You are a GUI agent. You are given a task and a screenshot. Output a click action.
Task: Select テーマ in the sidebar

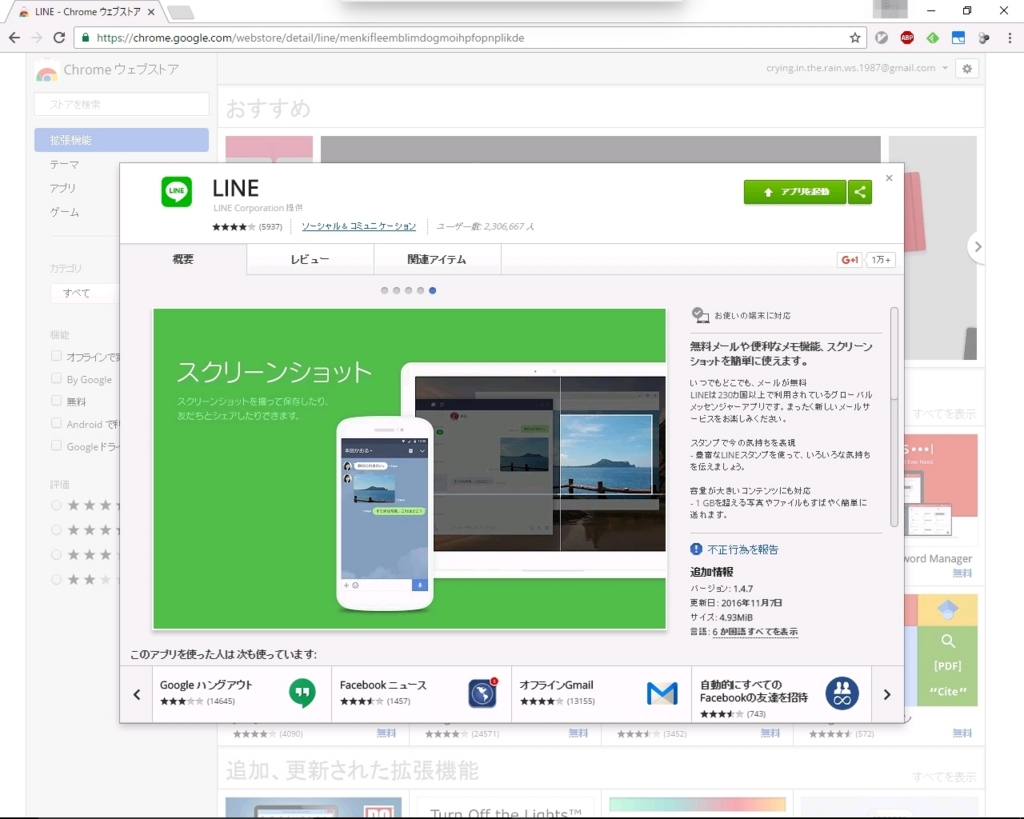point(65,165)
